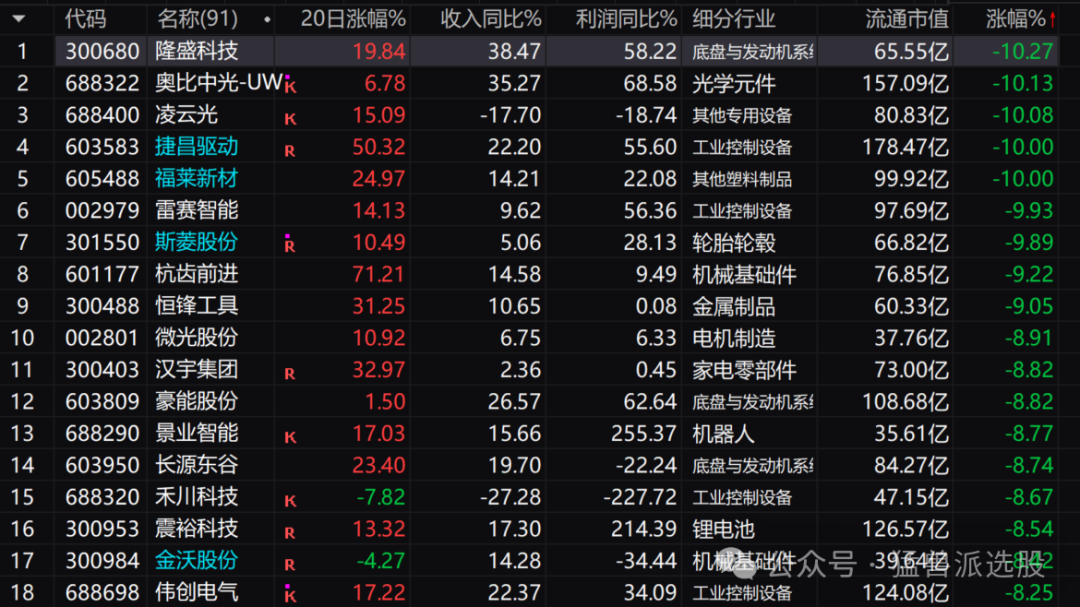Screen dimensions: 1080x607
Task: Select stock name 景业智能
Action: coord(197,433)
